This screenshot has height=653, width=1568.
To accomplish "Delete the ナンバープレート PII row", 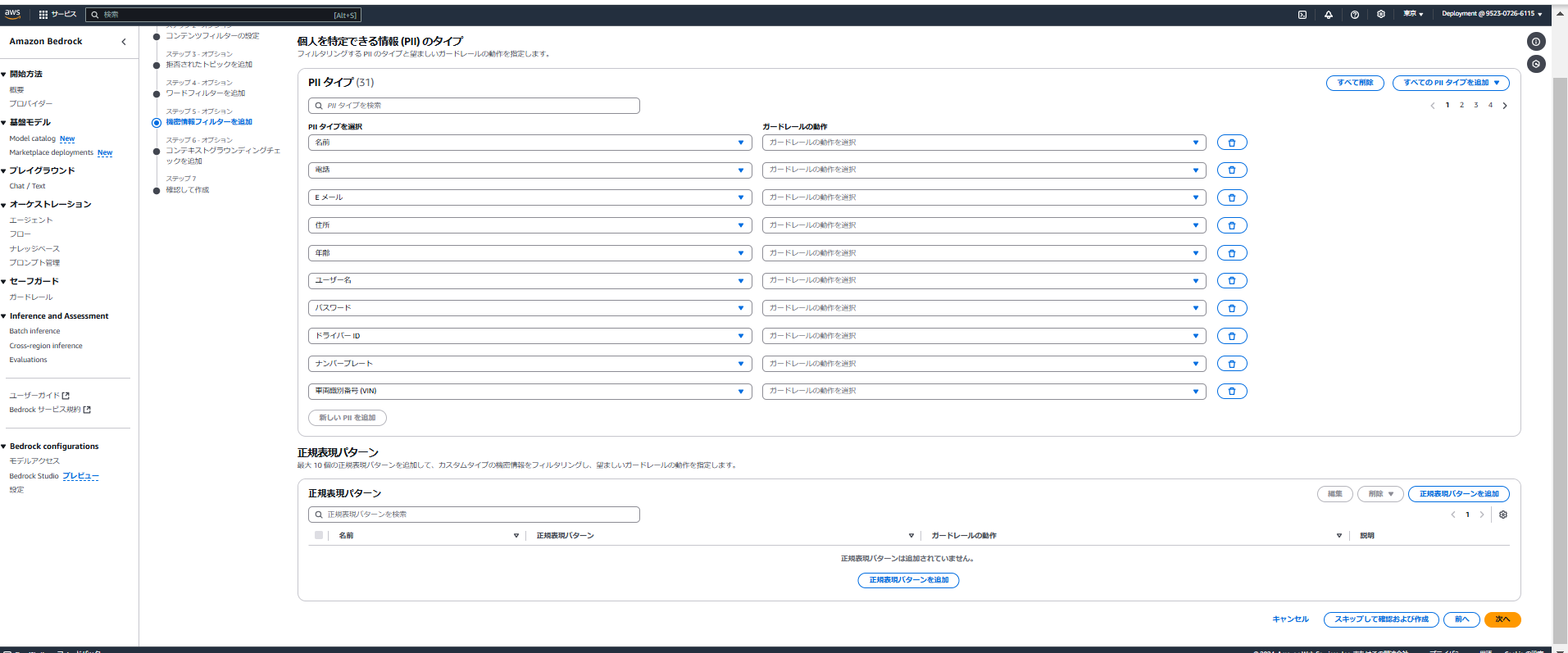I will [x=1232, y=364].
